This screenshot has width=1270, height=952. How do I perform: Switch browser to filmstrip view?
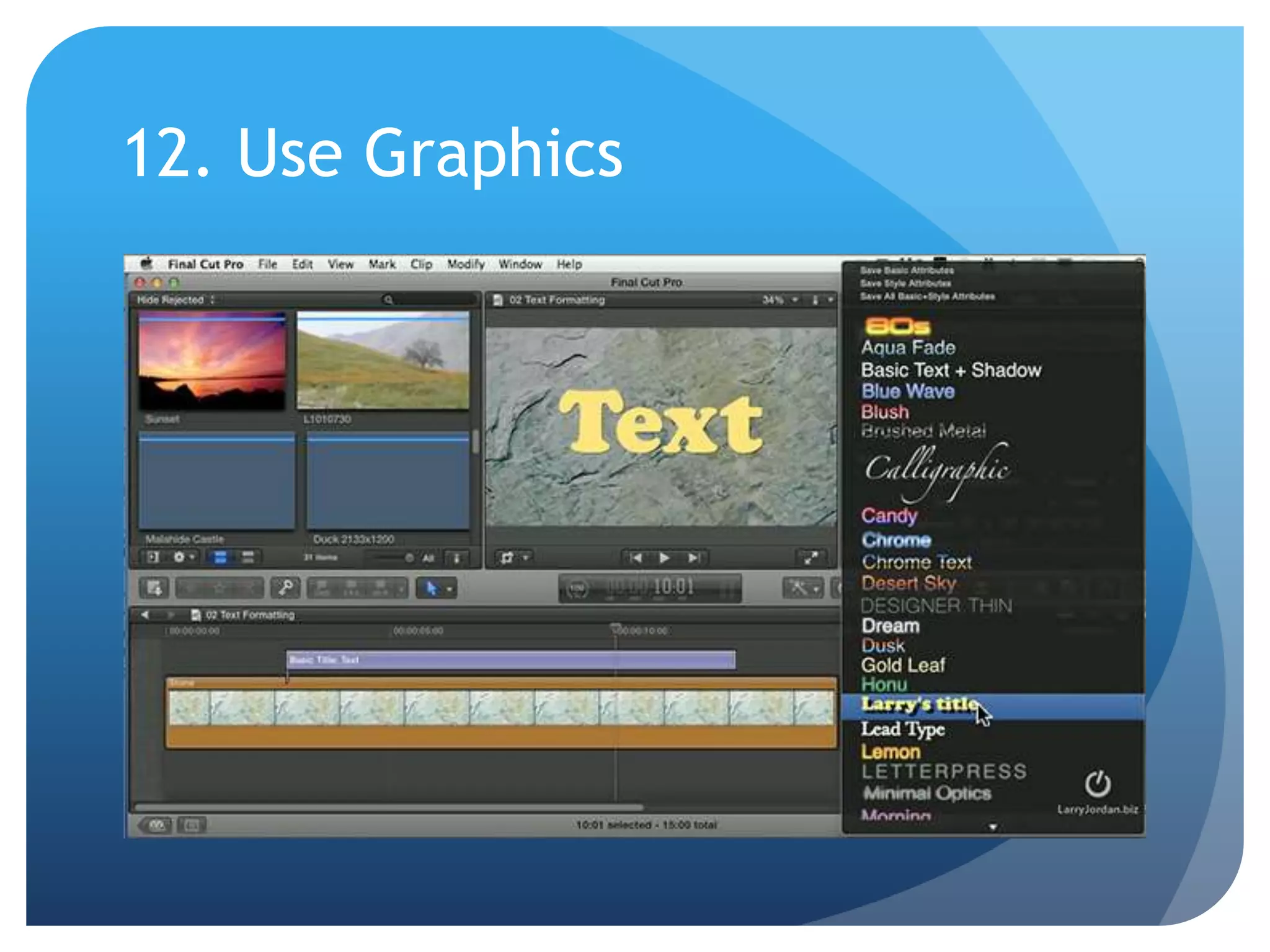pos(220,557)
